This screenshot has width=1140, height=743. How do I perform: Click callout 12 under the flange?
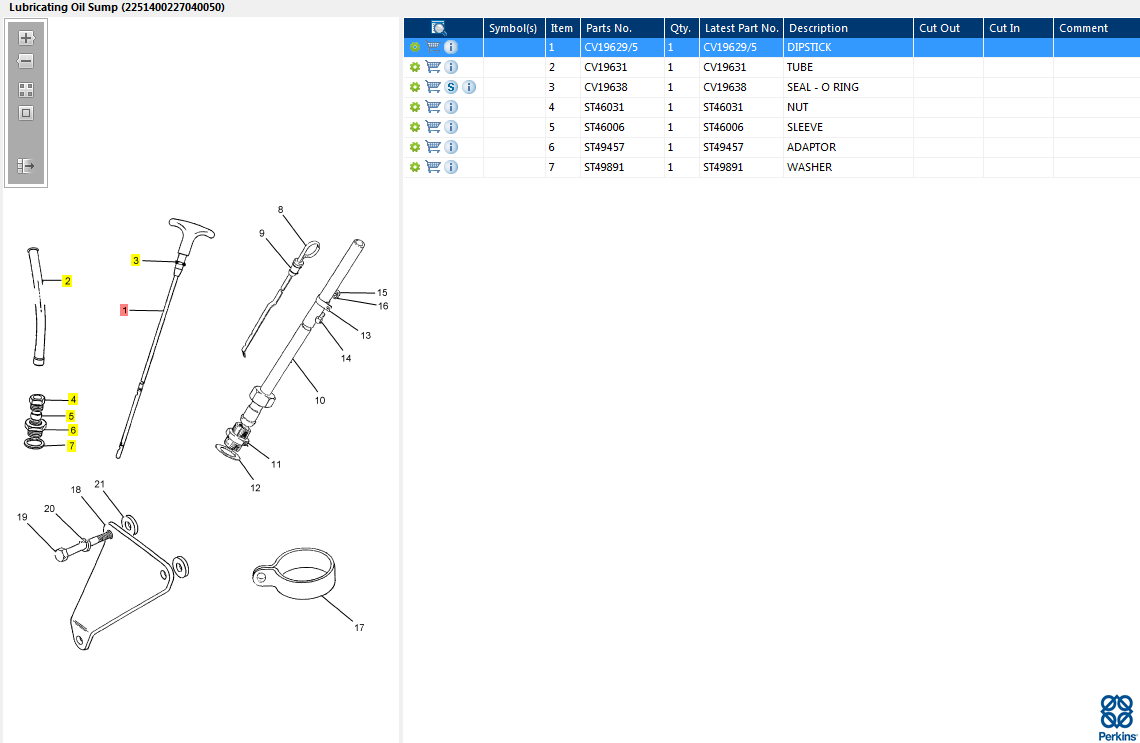tap(255, 488)
